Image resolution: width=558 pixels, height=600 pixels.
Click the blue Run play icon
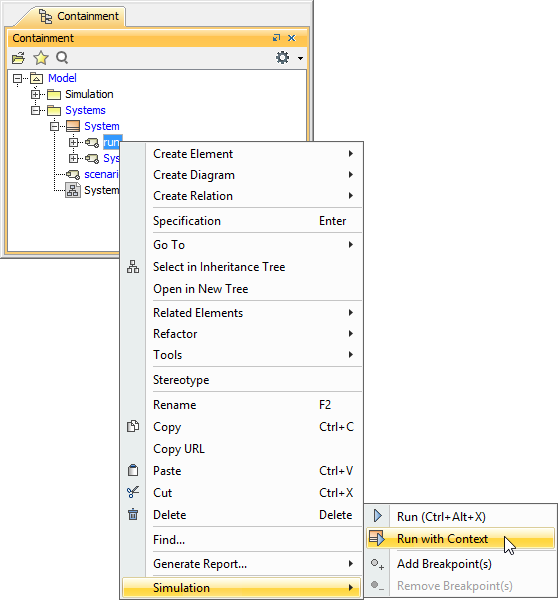click(x=378, y=516)
